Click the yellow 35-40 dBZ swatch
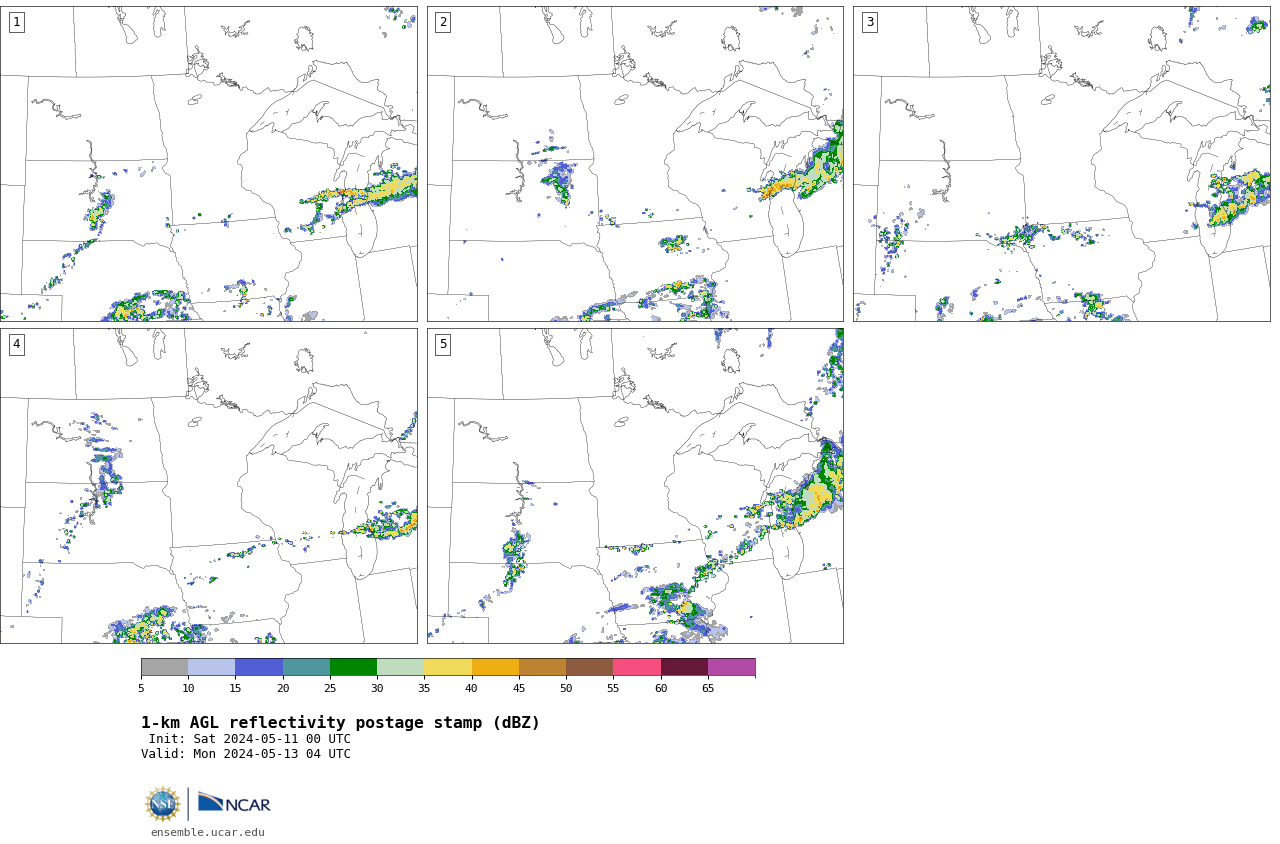The height and width of the screenshot is (844, 1280). point(448,667)
